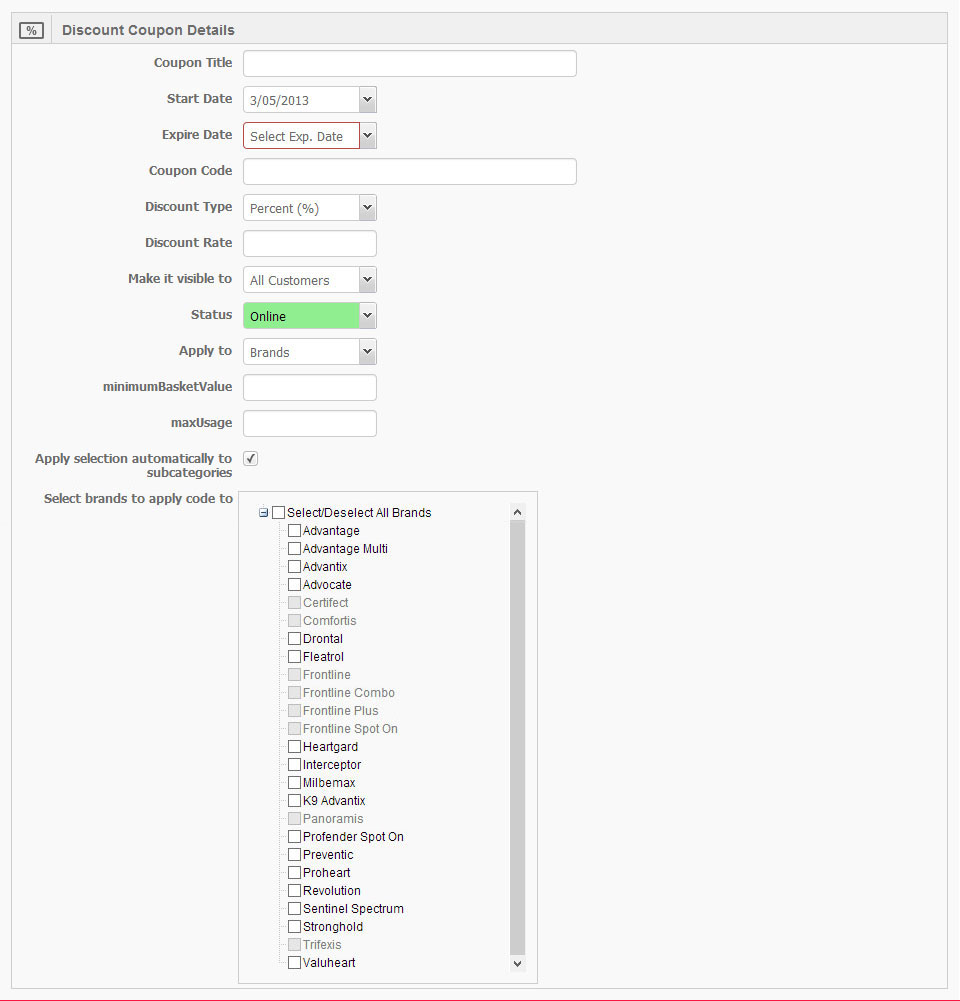Click the brand list scroll up arrow
960x1001 pixels.
pyautogui.click(x=518, y=512)
